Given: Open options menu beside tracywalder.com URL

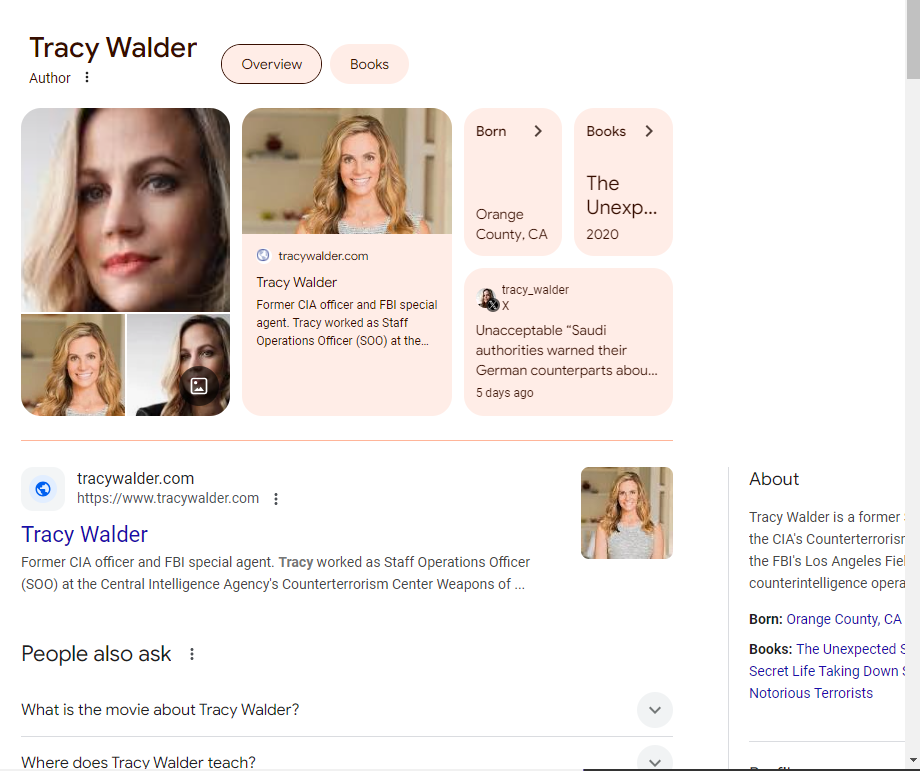Looking at the screenshot, I should (276, 499).
